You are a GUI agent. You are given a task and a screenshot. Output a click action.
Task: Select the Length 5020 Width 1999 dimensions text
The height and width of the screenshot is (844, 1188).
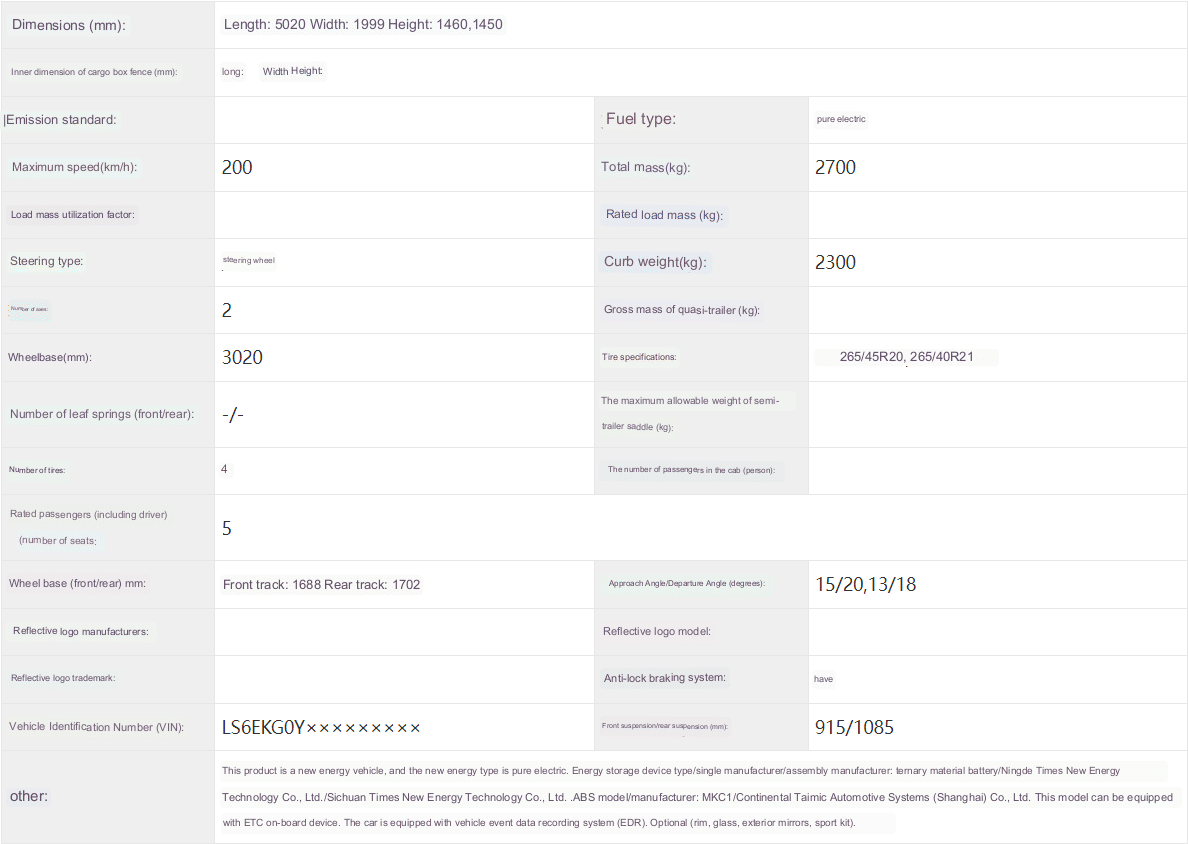[x=361, y=25]
